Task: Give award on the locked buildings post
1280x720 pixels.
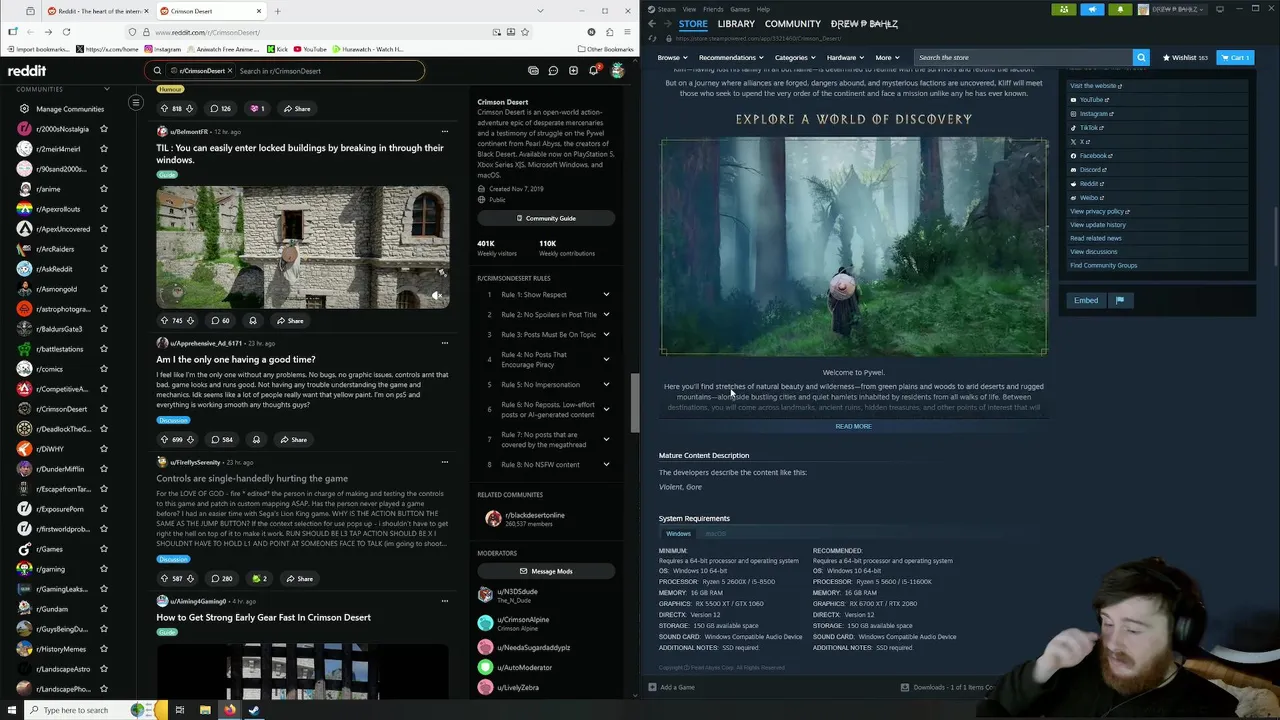Action: (252, 321)
